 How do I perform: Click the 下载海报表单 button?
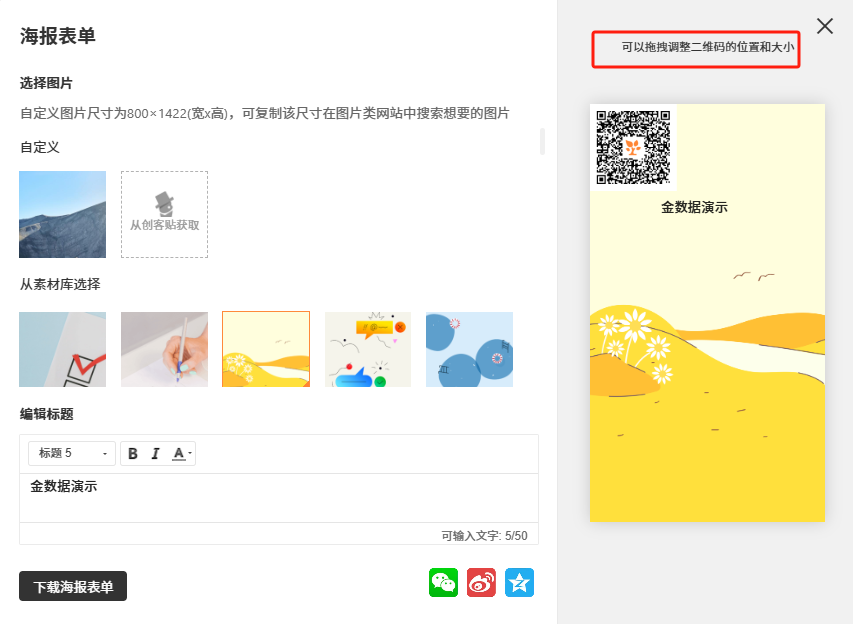coord(73,586)
